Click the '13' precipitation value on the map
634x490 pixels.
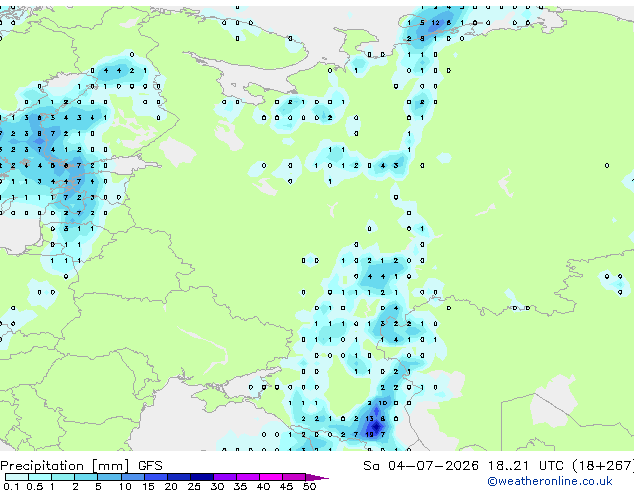[x=369, y=419]
